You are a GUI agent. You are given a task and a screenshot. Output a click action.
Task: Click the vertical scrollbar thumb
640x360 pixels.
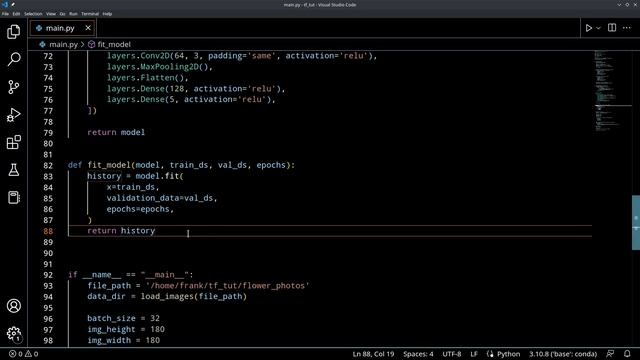point(636,222)
